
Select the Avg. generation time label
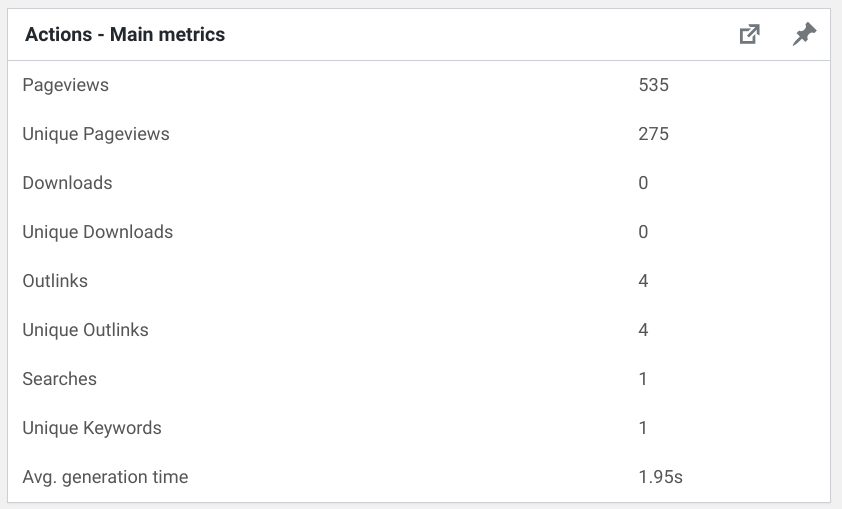(105, 477)
